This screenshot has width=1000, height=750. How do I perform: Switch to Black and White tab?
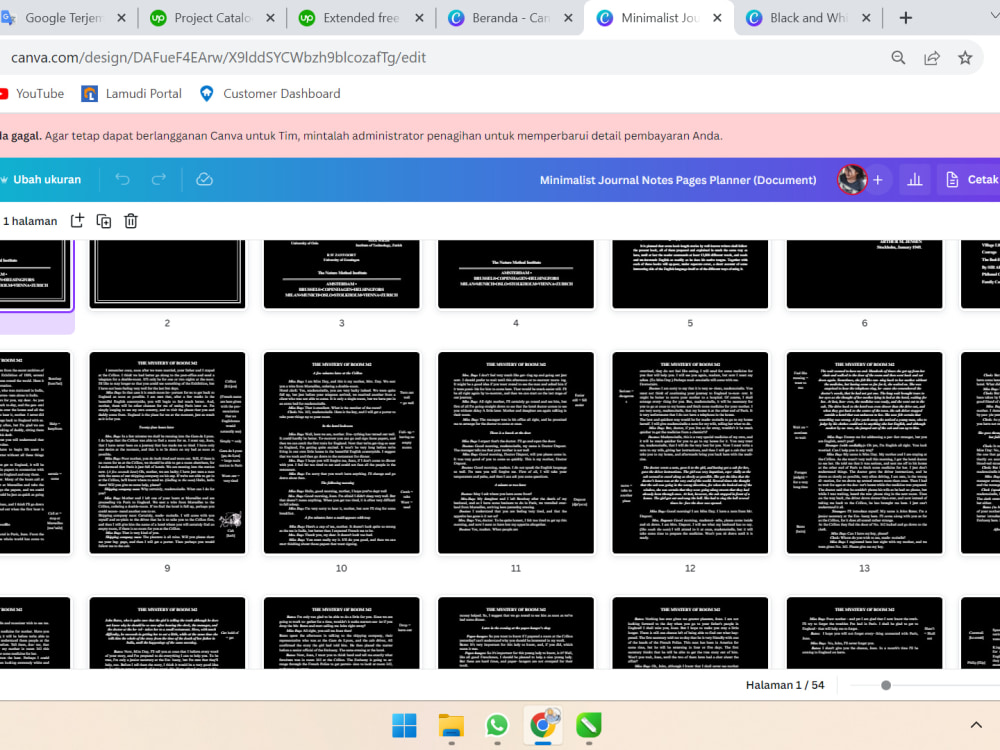coord(807,18)
